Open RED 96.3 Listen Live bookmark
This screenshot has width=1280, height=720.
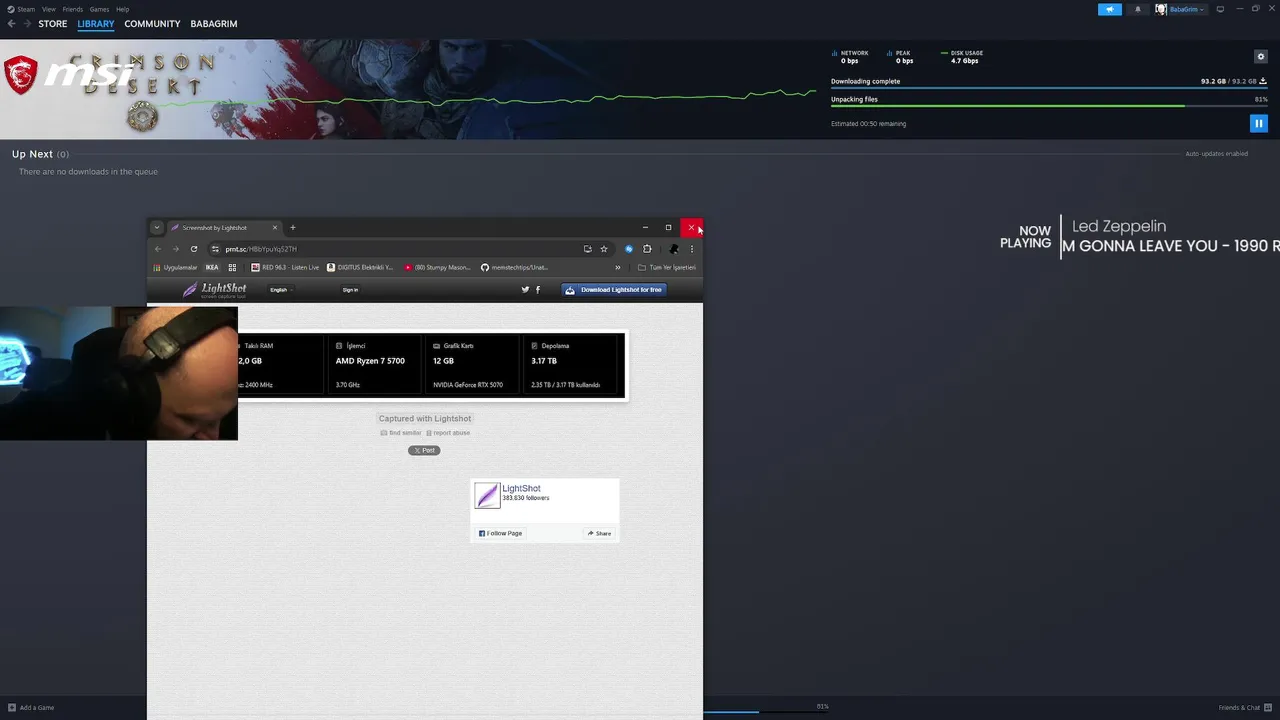(285, 267)
